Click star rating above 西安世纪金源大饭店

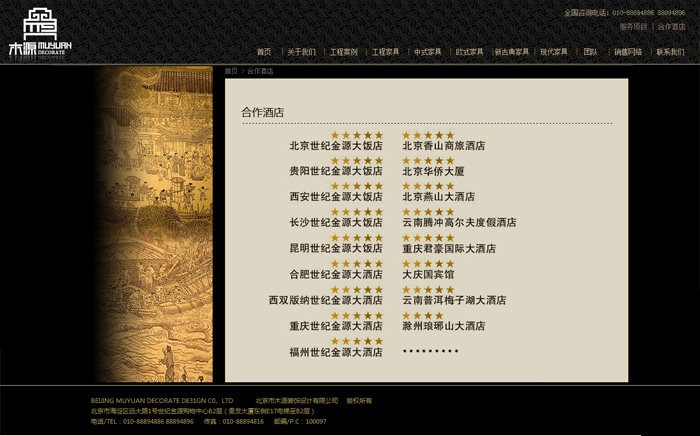point(357,186)
